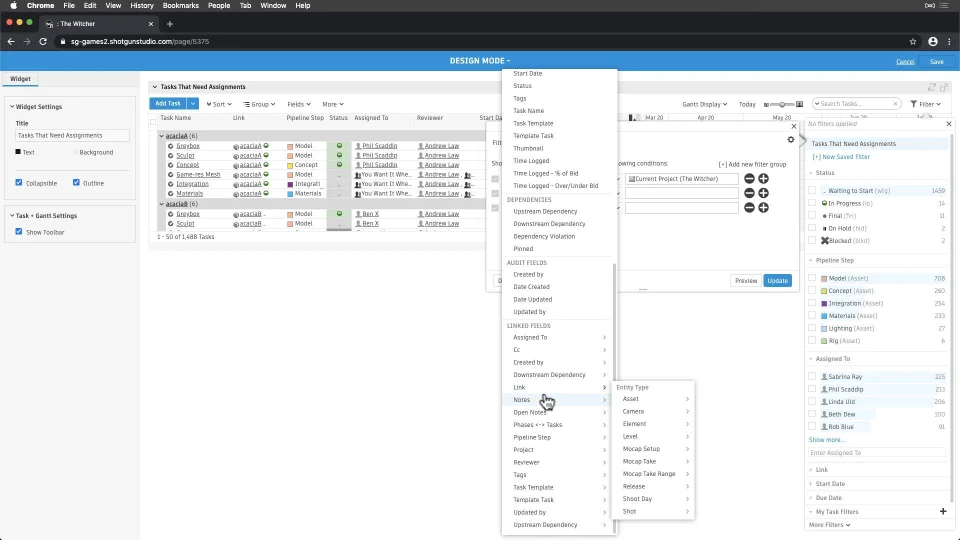The image size is (960, 540).
Task: Click into the Title input field
Action: (x=72, y=135)
